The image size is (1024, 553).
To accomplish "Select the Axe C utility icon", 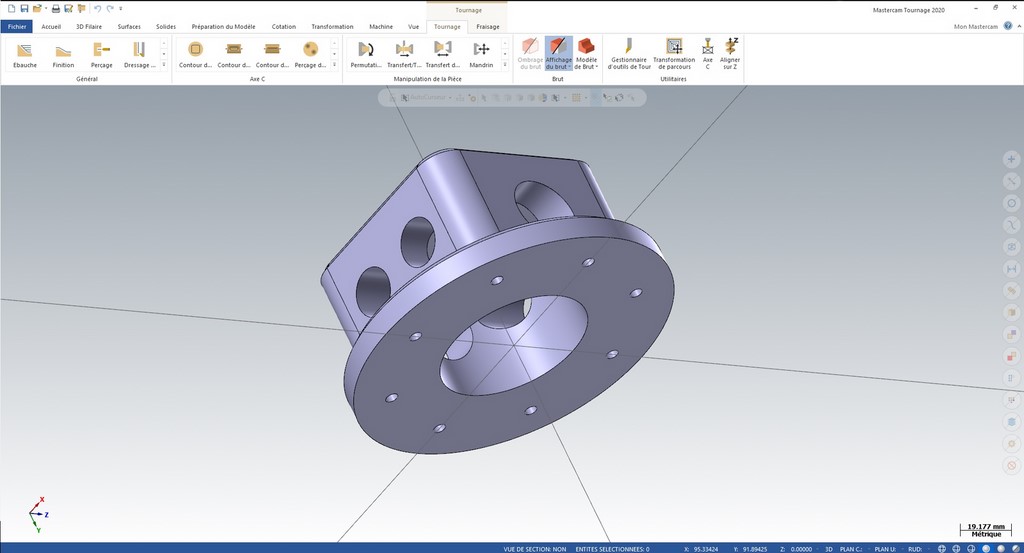I will tap(708, 53).
